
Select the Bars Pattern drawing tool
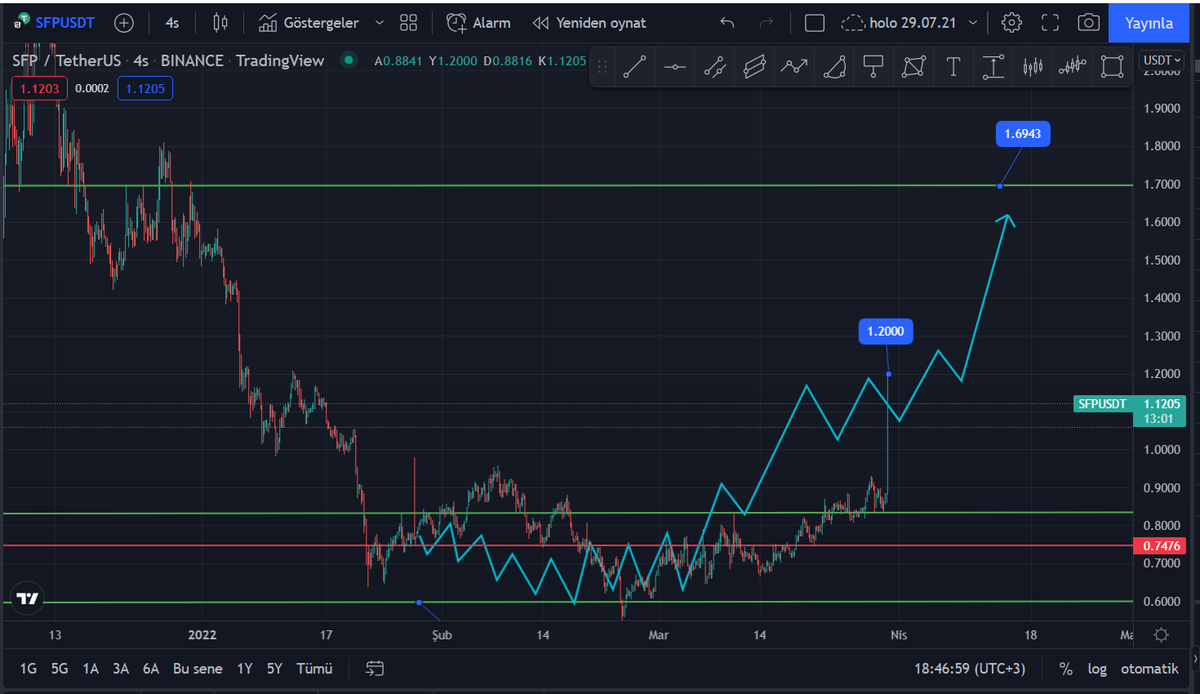[1033, 67]
